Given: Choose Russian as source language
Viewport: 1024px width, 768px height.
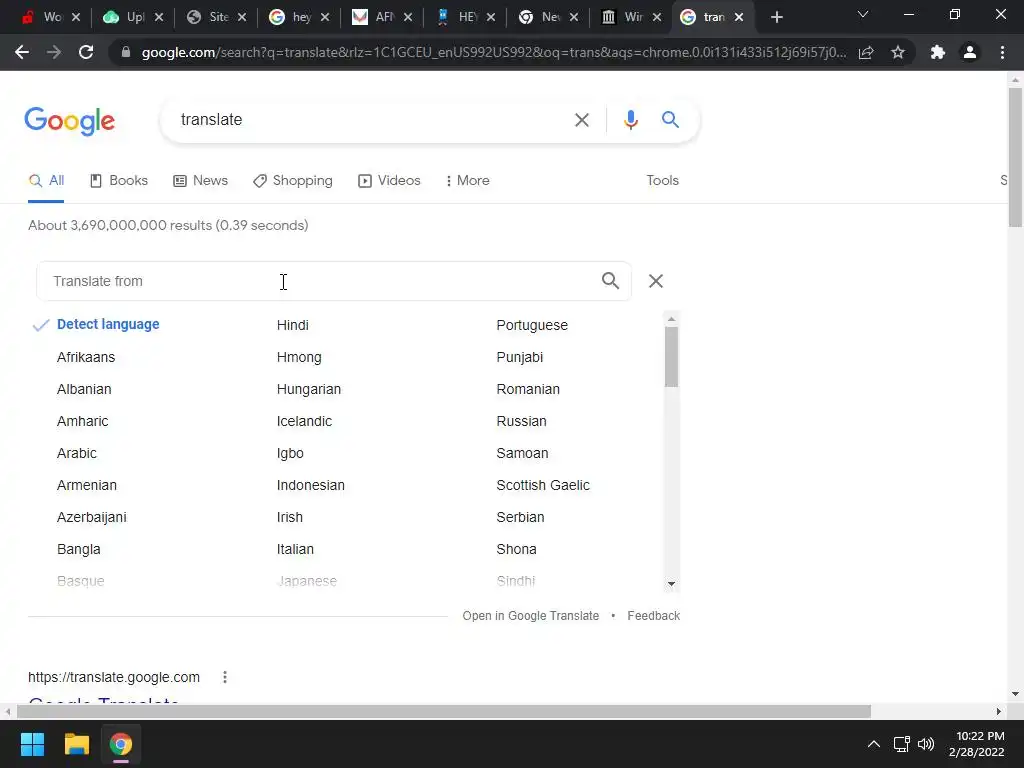Looking at the screenshot, I should (521, 421).
